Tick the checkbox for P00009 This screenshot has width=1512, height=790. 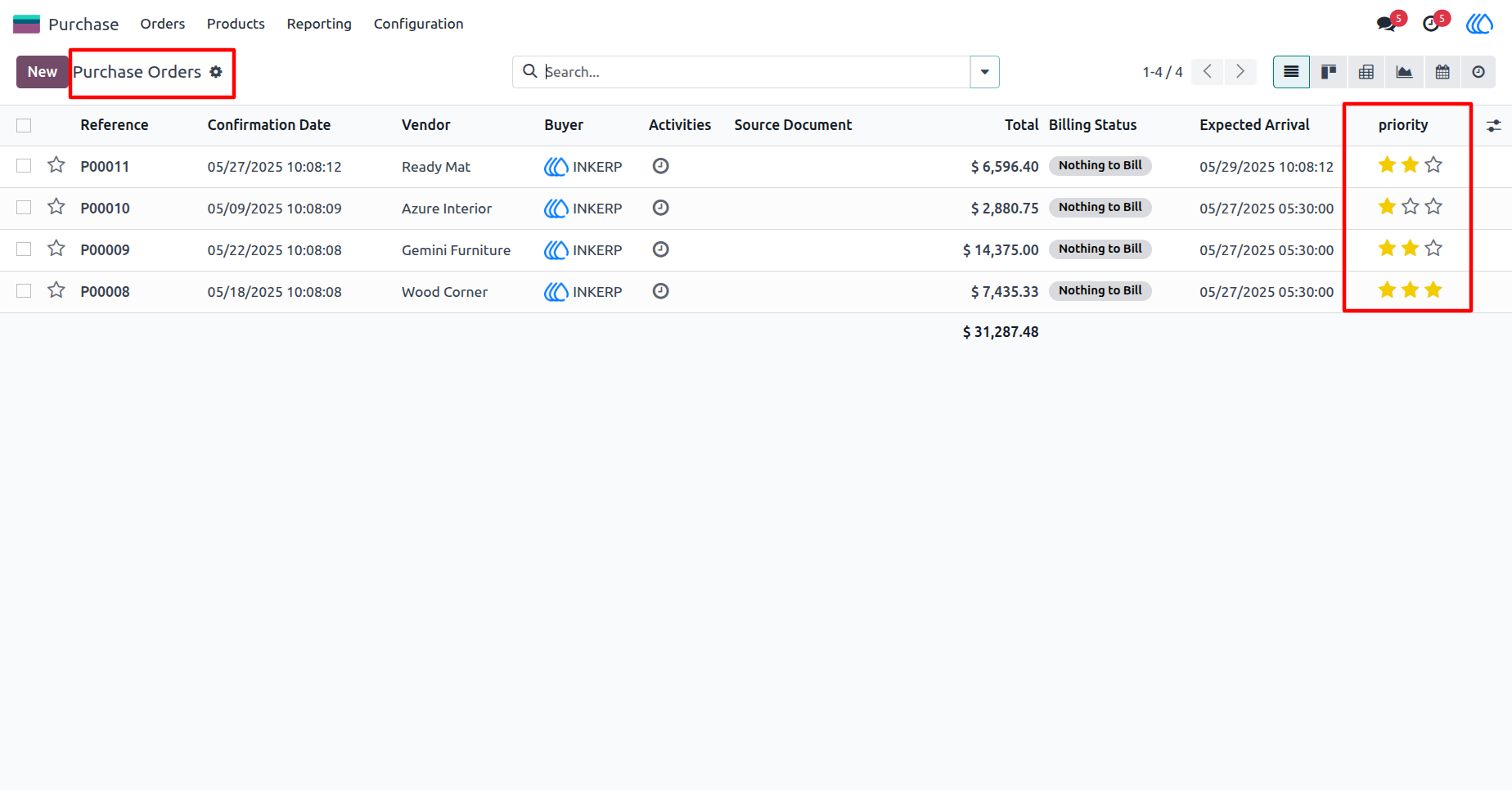(24, 249)
